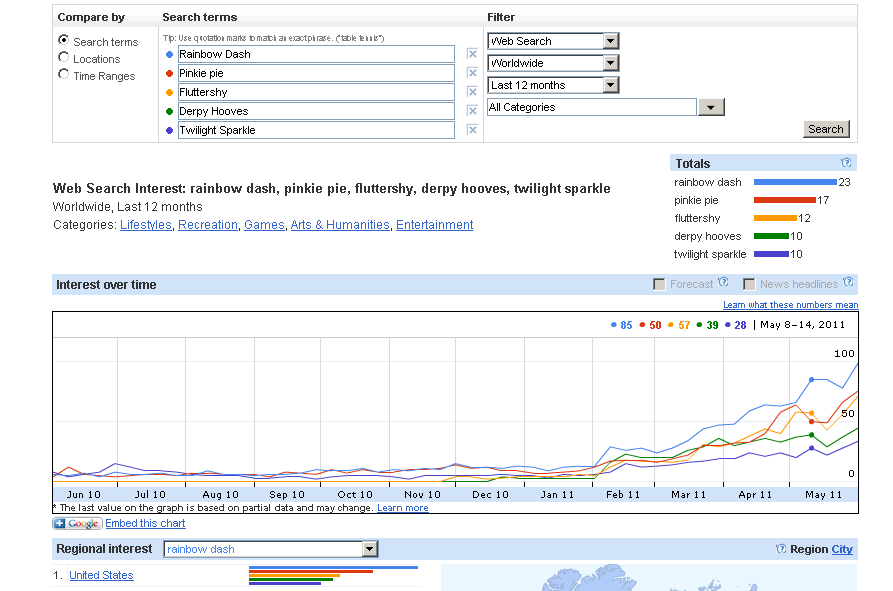
Task: Expand the All Categories dropdown arrow
Action: (x=711, y=107)
